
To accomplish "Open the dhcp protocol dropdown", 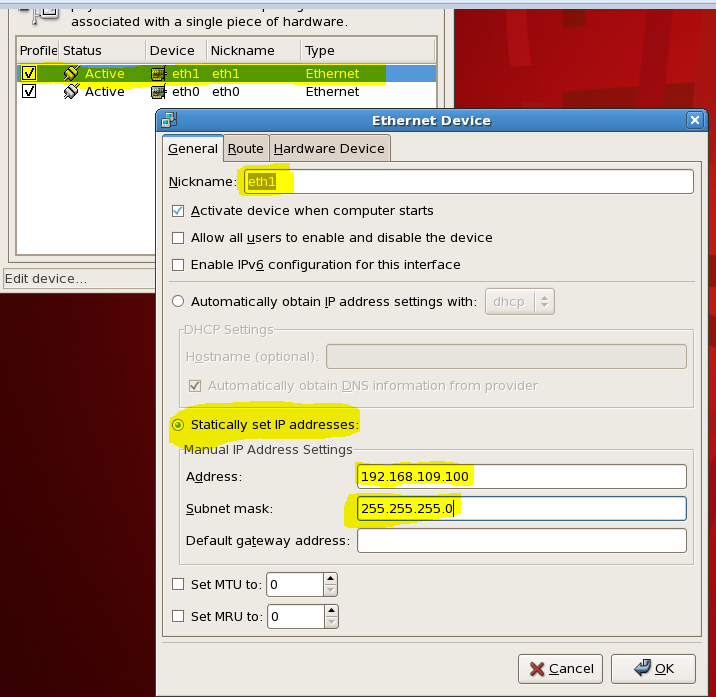I will click(x=520, y=301).
